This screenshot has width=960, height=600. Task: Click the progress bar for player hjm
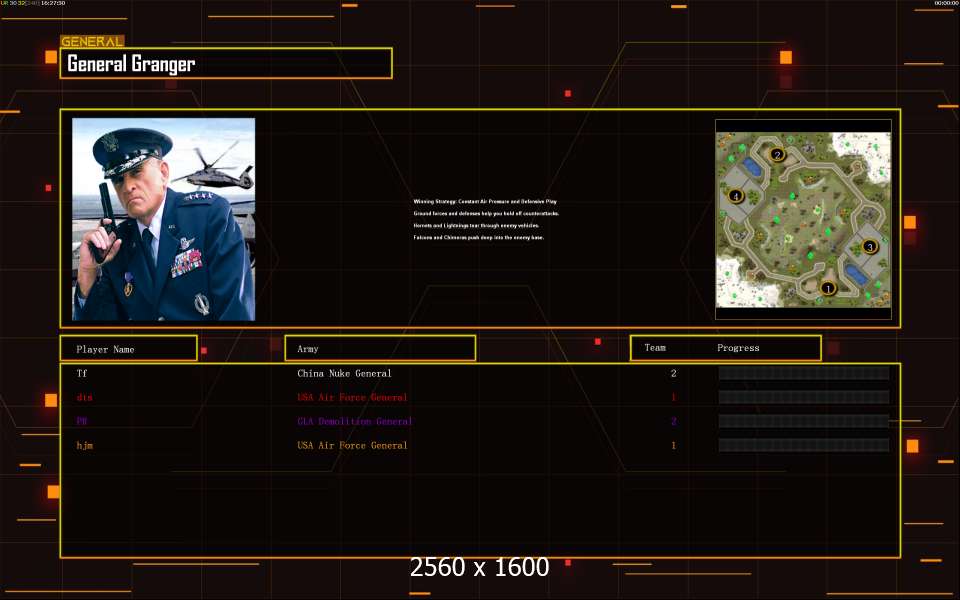point(803,445)
